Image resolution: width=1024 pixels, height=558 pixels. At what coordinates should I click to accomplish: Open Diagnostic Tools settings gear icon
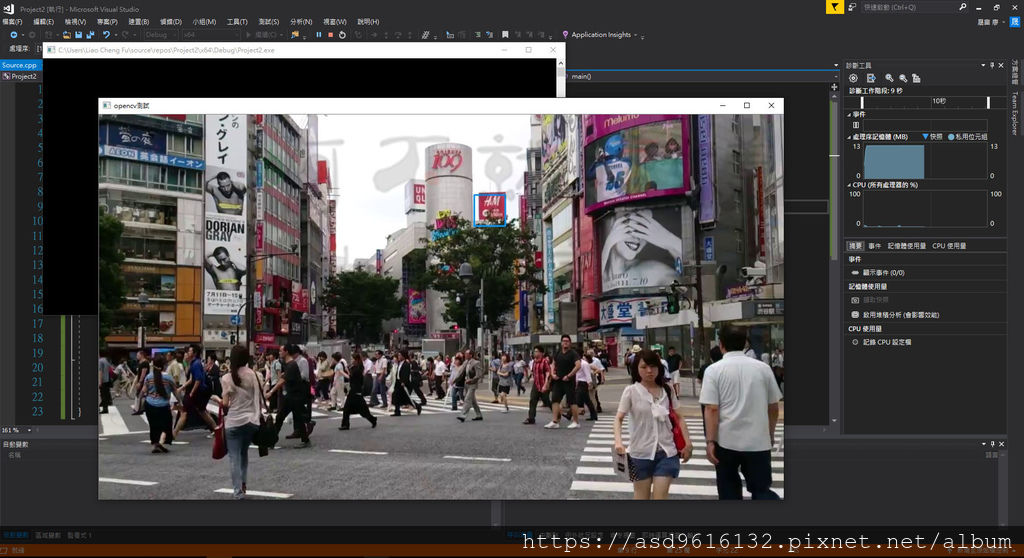click(853, 78)
